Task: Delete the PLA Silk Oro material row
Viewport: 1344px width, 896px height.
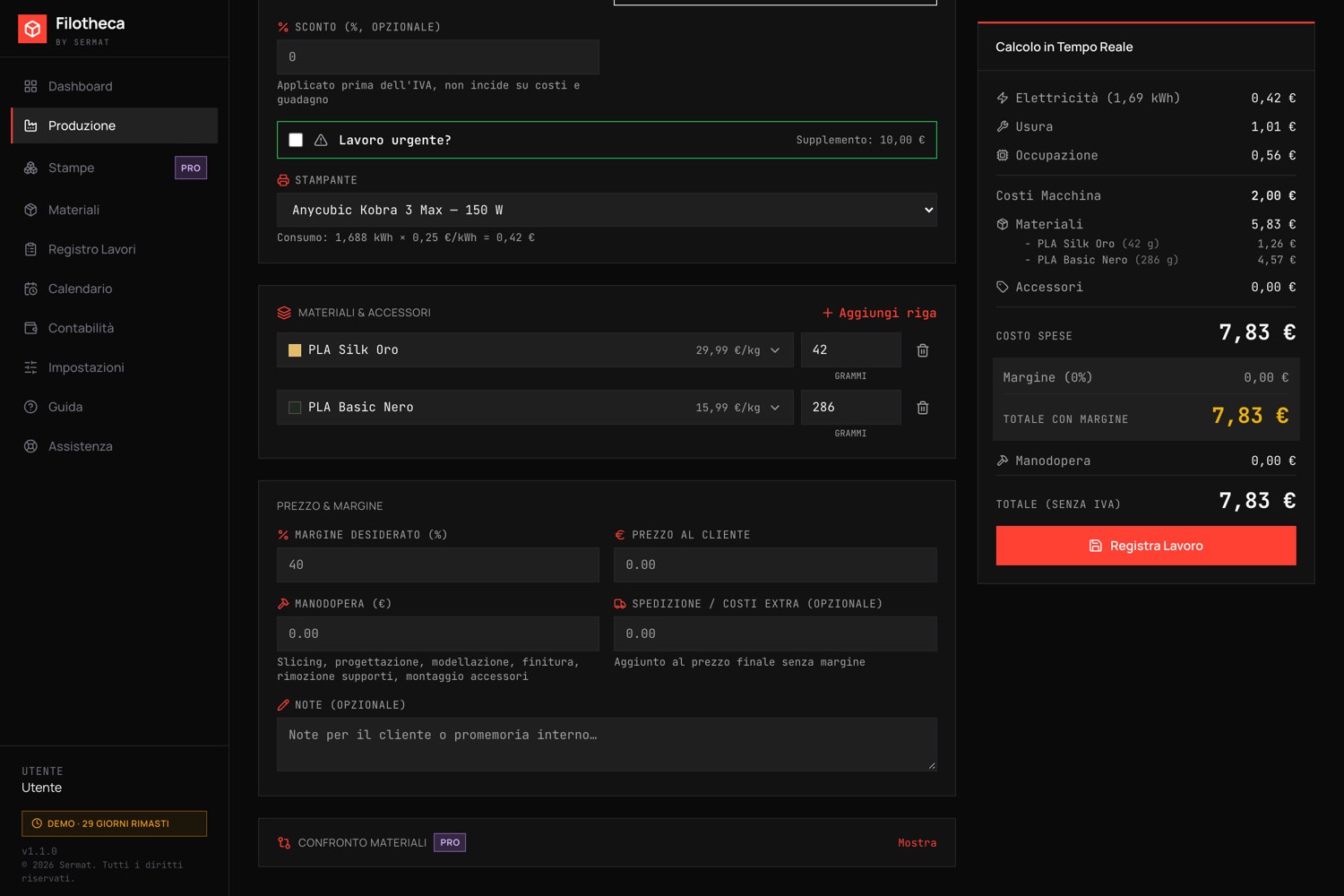Action: coord(923,350)
